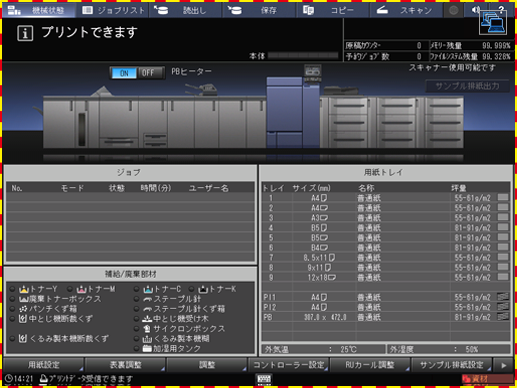Click the clock icon showing 14:21
517x388 pixels.
pos(9,379)
